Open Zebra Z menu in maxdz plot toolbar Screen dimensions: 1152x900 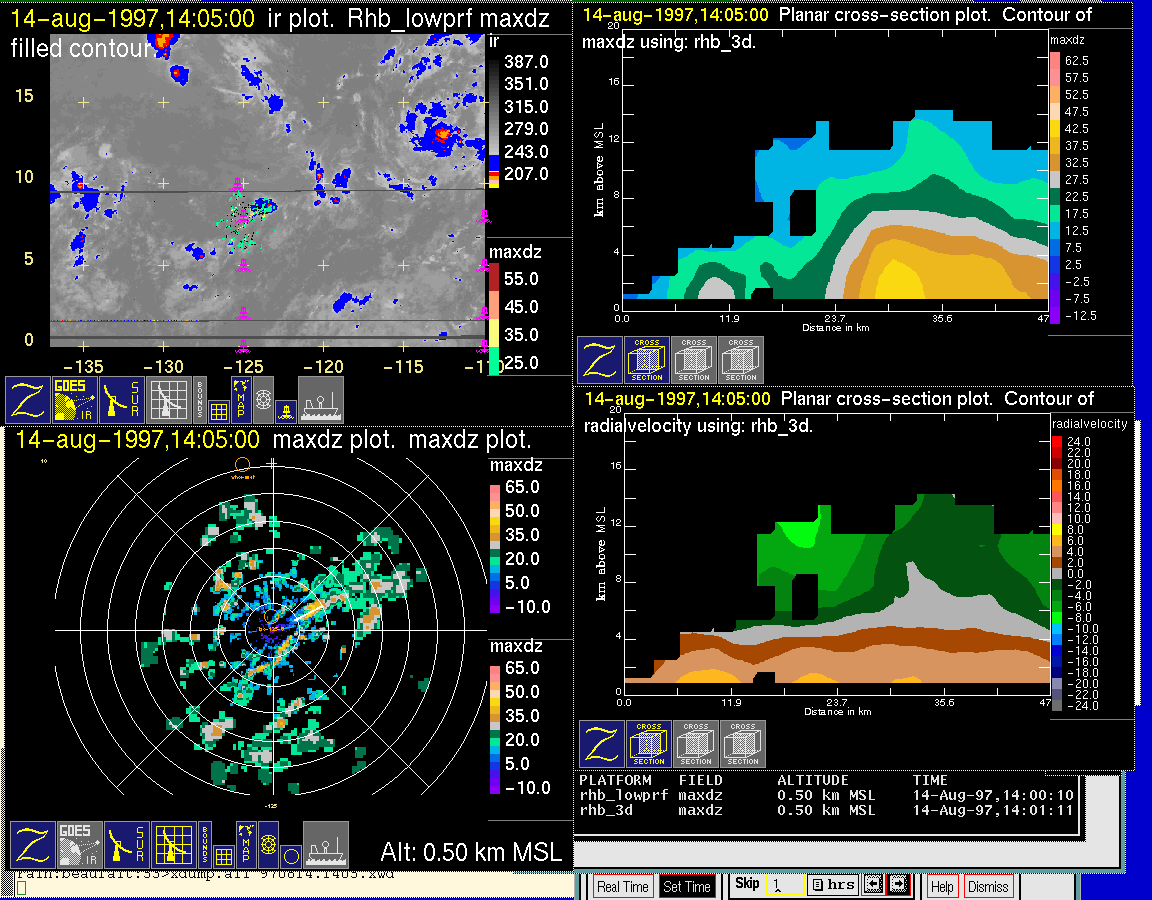[31, 845]
